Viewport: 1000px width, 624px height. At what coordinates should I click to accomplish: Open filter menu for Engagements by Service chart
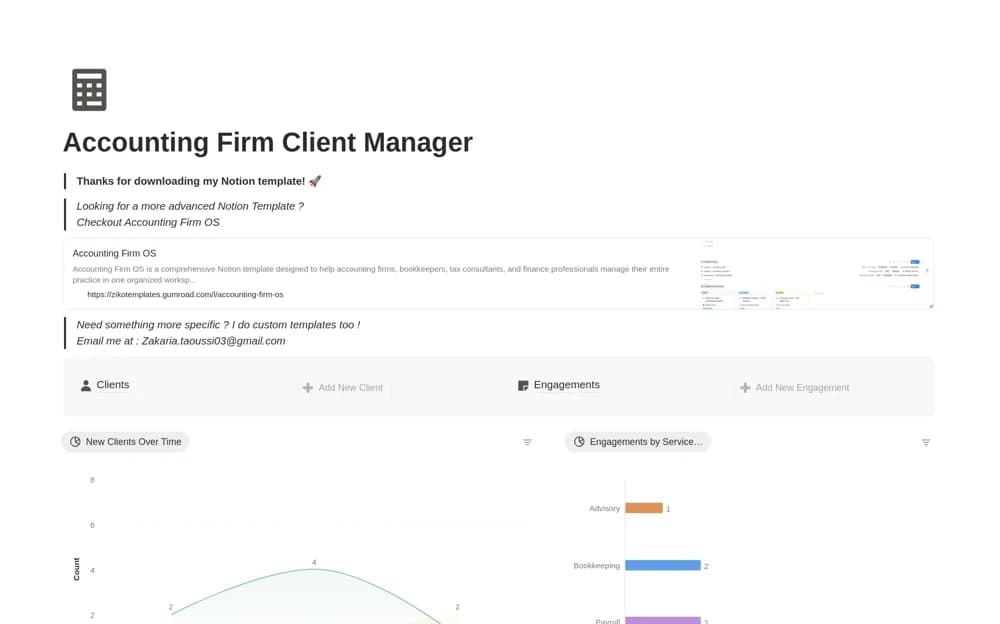point(925,442)
